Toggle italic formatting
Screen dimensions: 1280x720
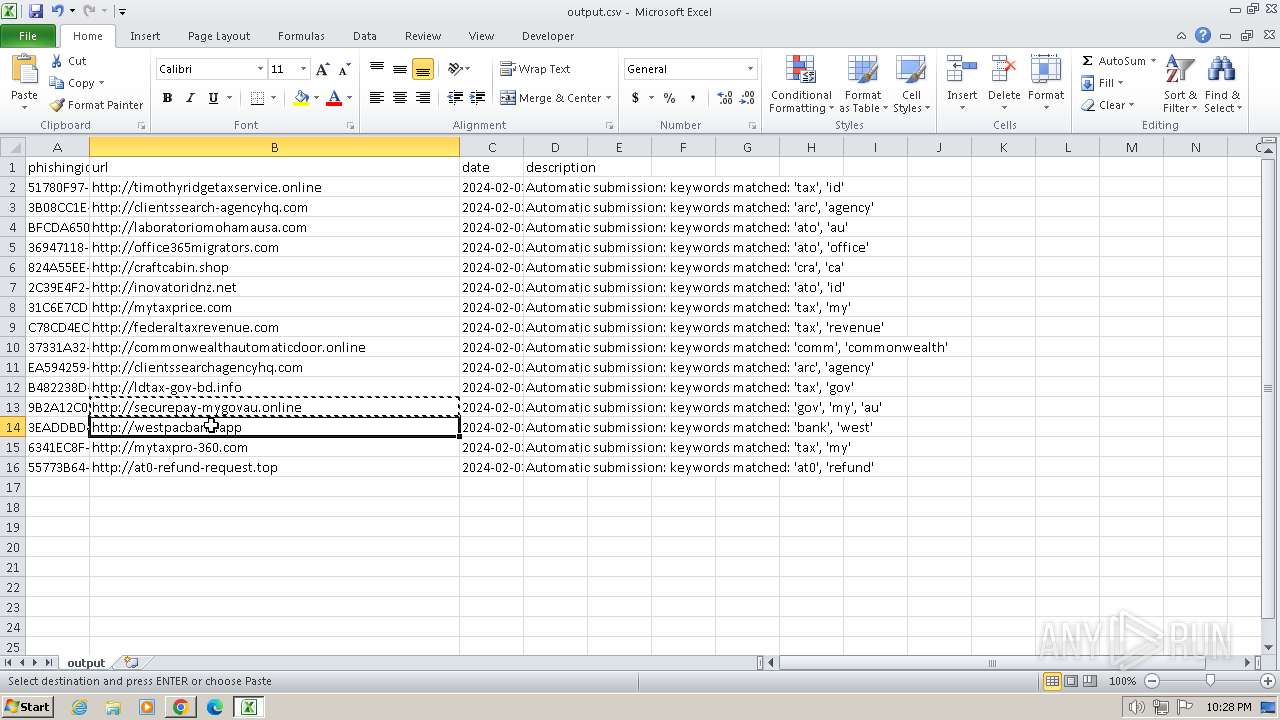point(190,98)
